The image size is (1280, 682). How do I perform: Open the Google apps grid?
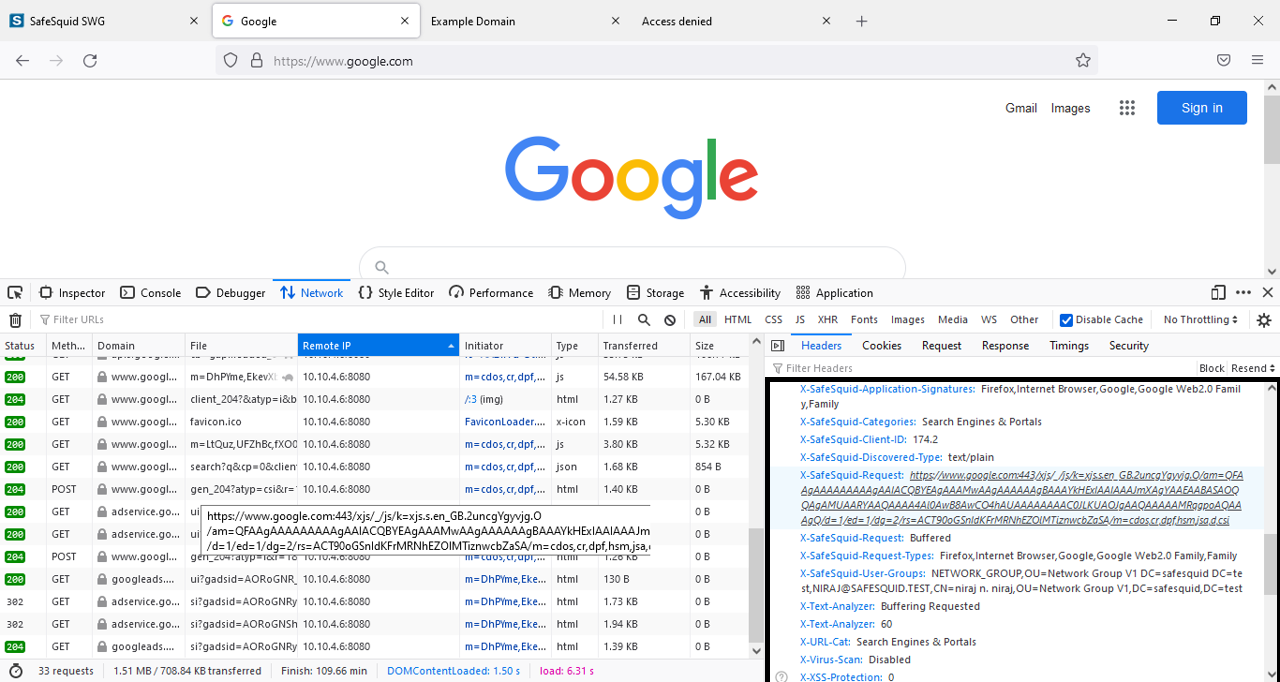(1127, 108)
